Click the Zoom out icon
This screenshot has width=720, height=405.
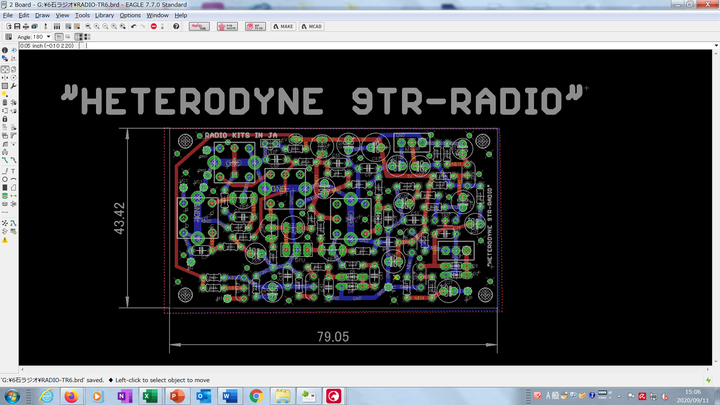[x=105, y=26]
